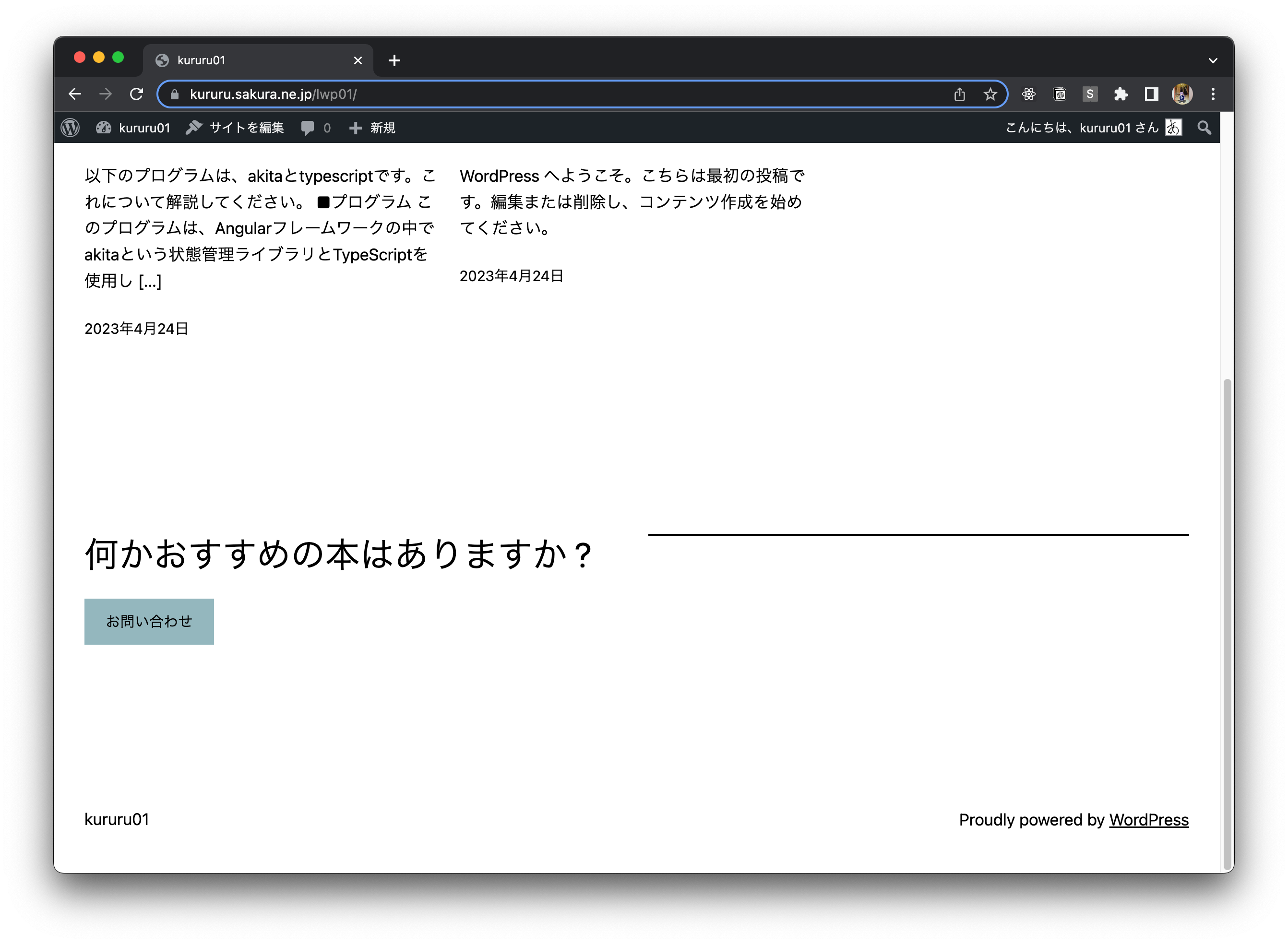Open Chrome three-dot menu
Viewport: 1288px width, 944px height.
[x=1213, y=94]
